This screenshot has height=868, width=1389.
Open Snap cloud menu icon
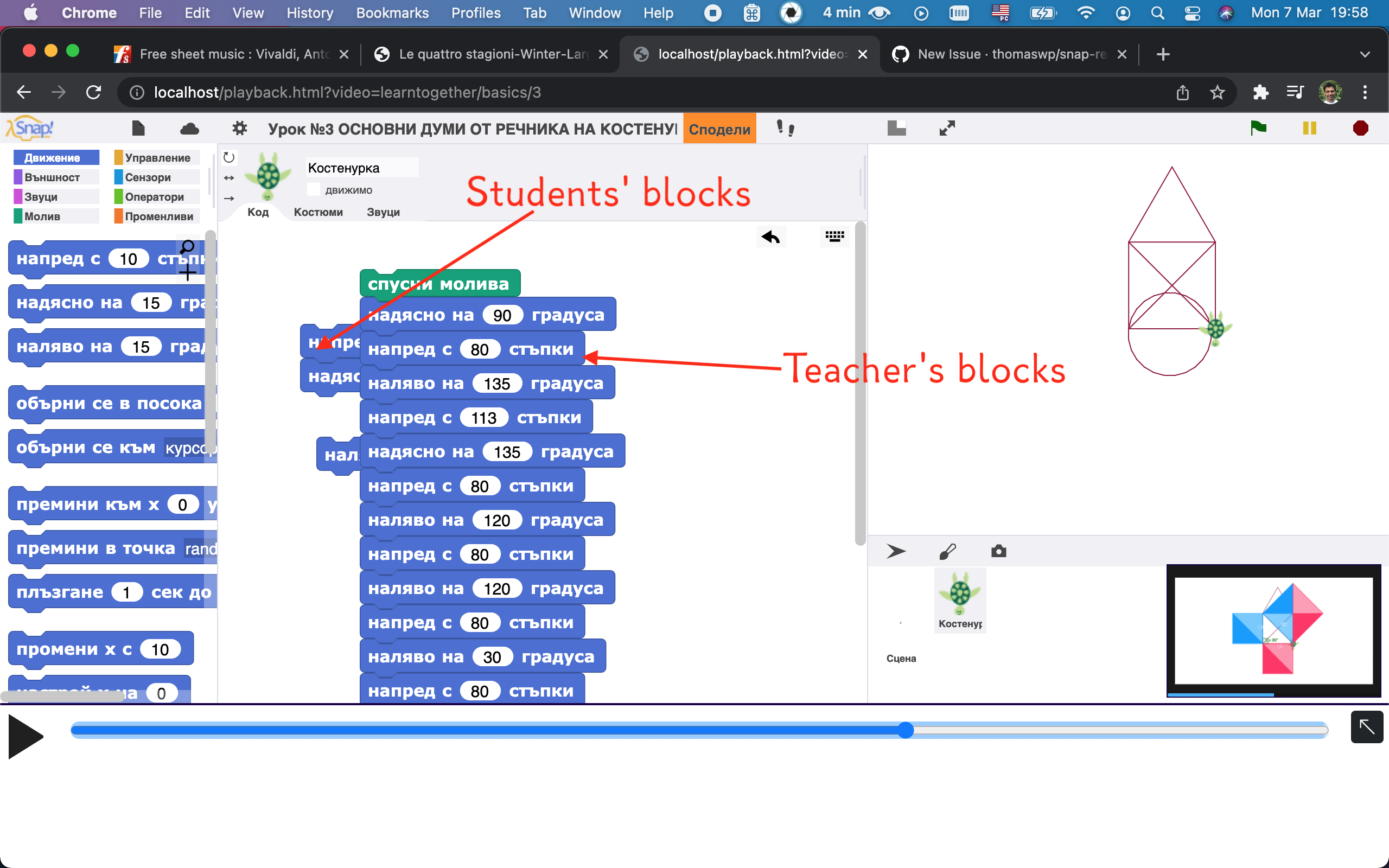pyautogui.click(x=189, y=129)
